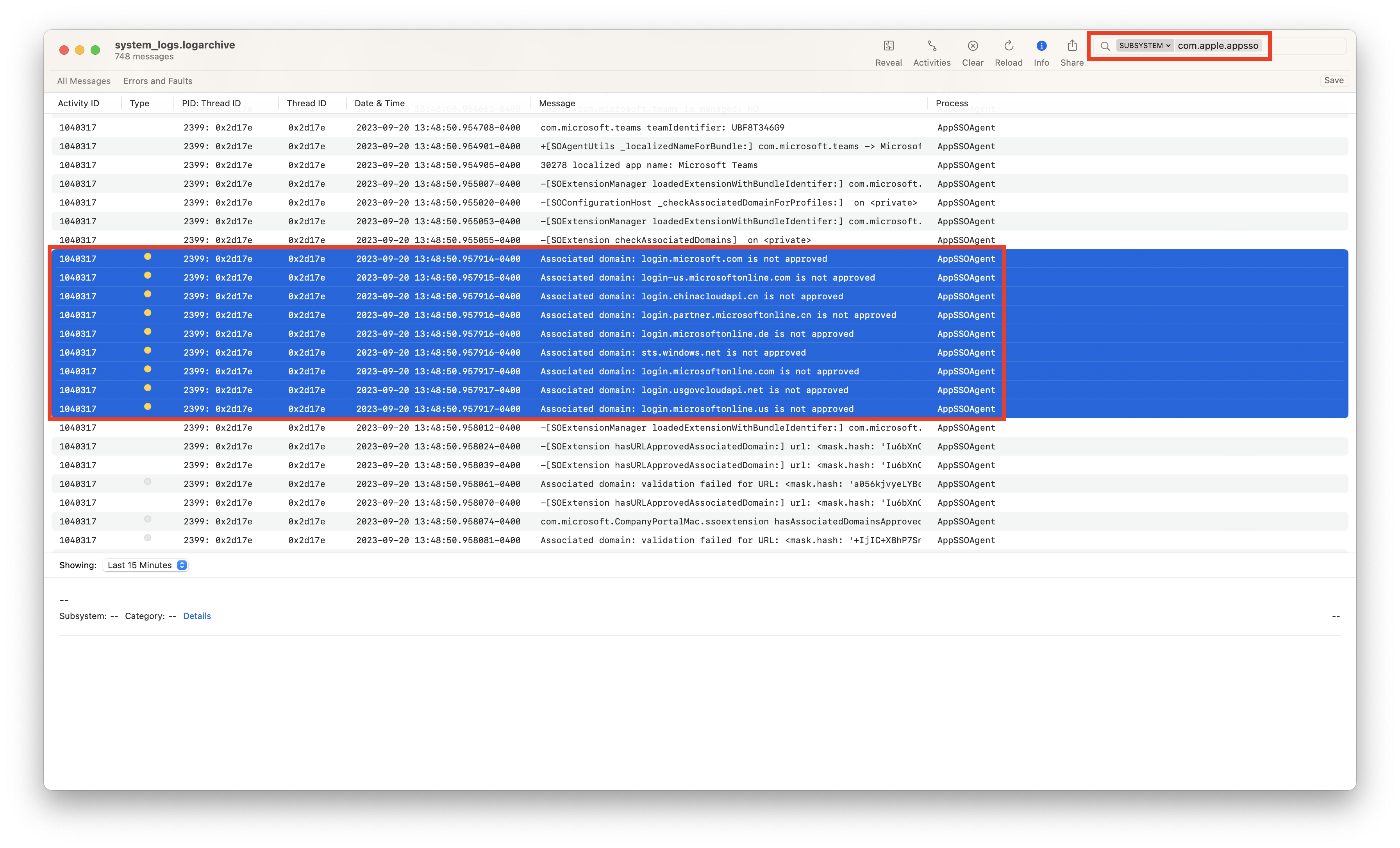Click the Date & Time column header

380,103
